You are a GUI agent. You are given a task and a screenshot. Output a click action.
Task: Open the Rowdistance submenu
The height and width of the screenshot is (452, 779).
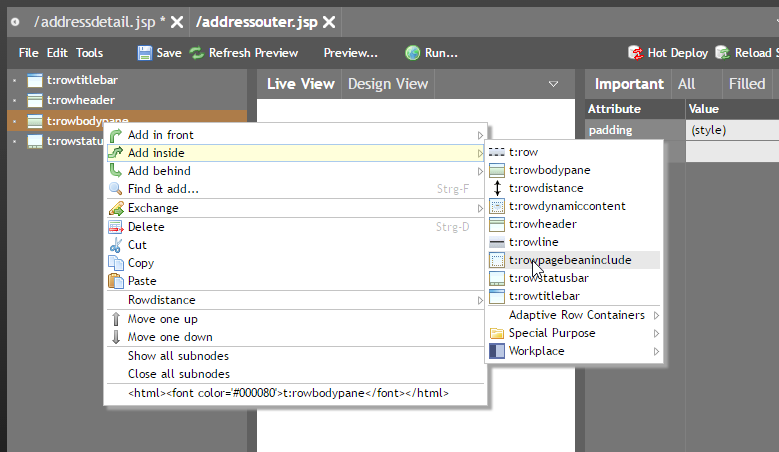point(162,300)
